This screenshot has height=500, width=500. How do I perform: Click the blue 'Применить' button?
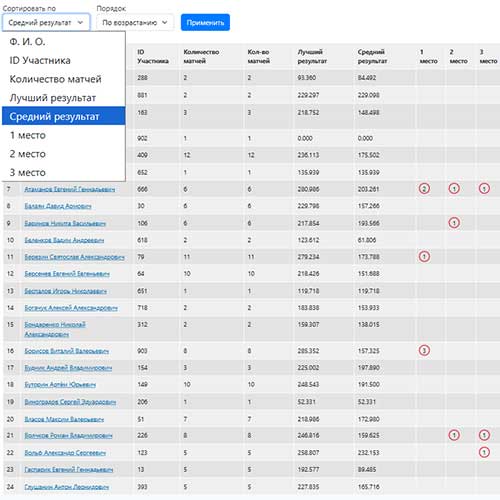(205, 23)
